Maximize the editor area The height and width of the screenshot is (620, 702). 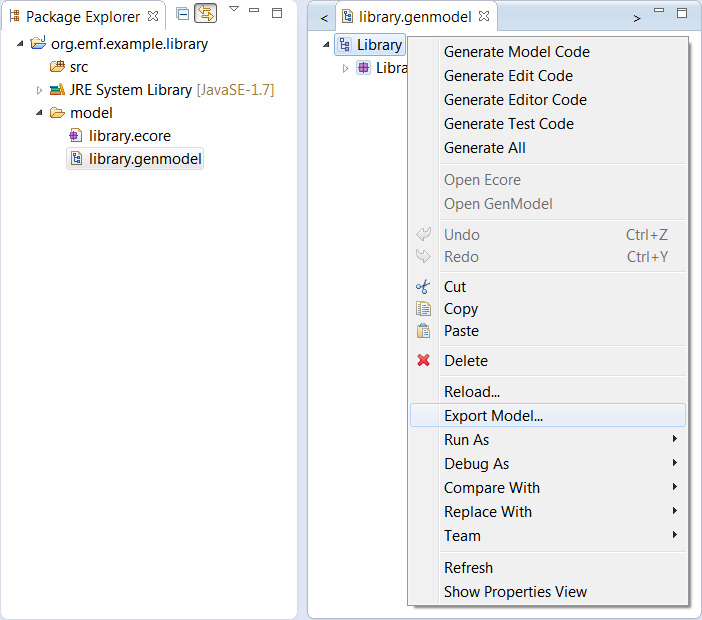coord(682,13)
